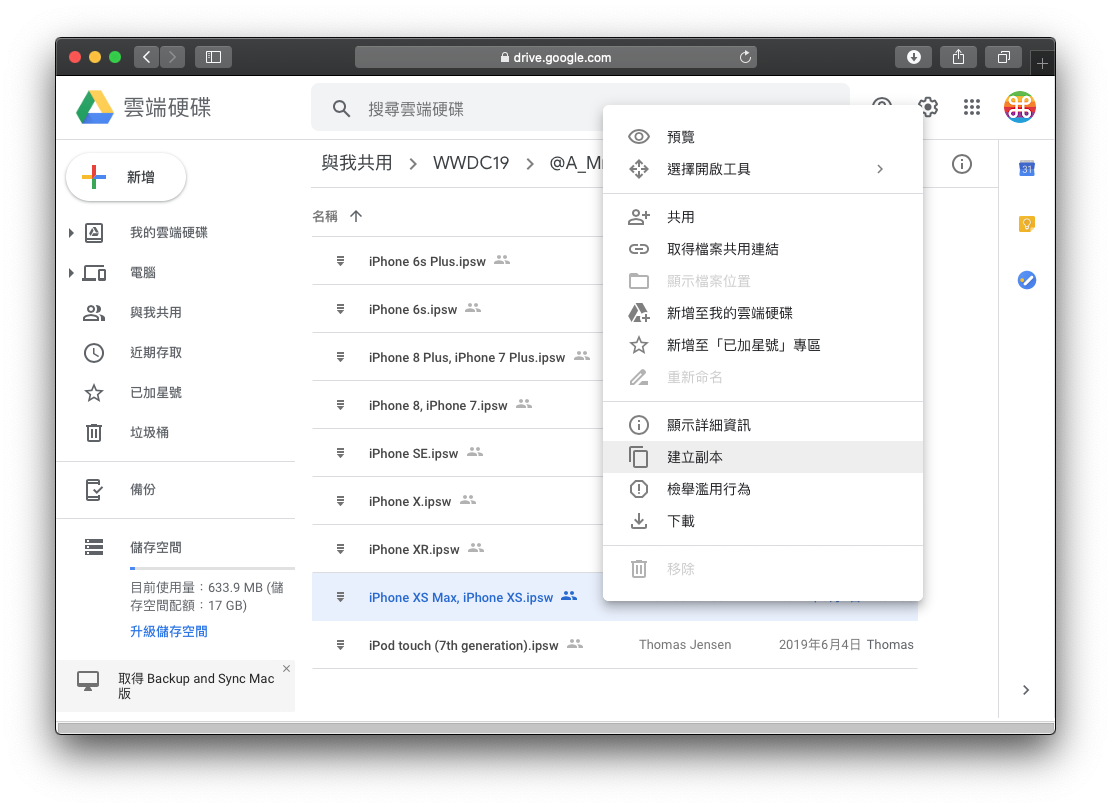
Task: Open 與我共用 in sidebar
Action: tap(155, 313)
